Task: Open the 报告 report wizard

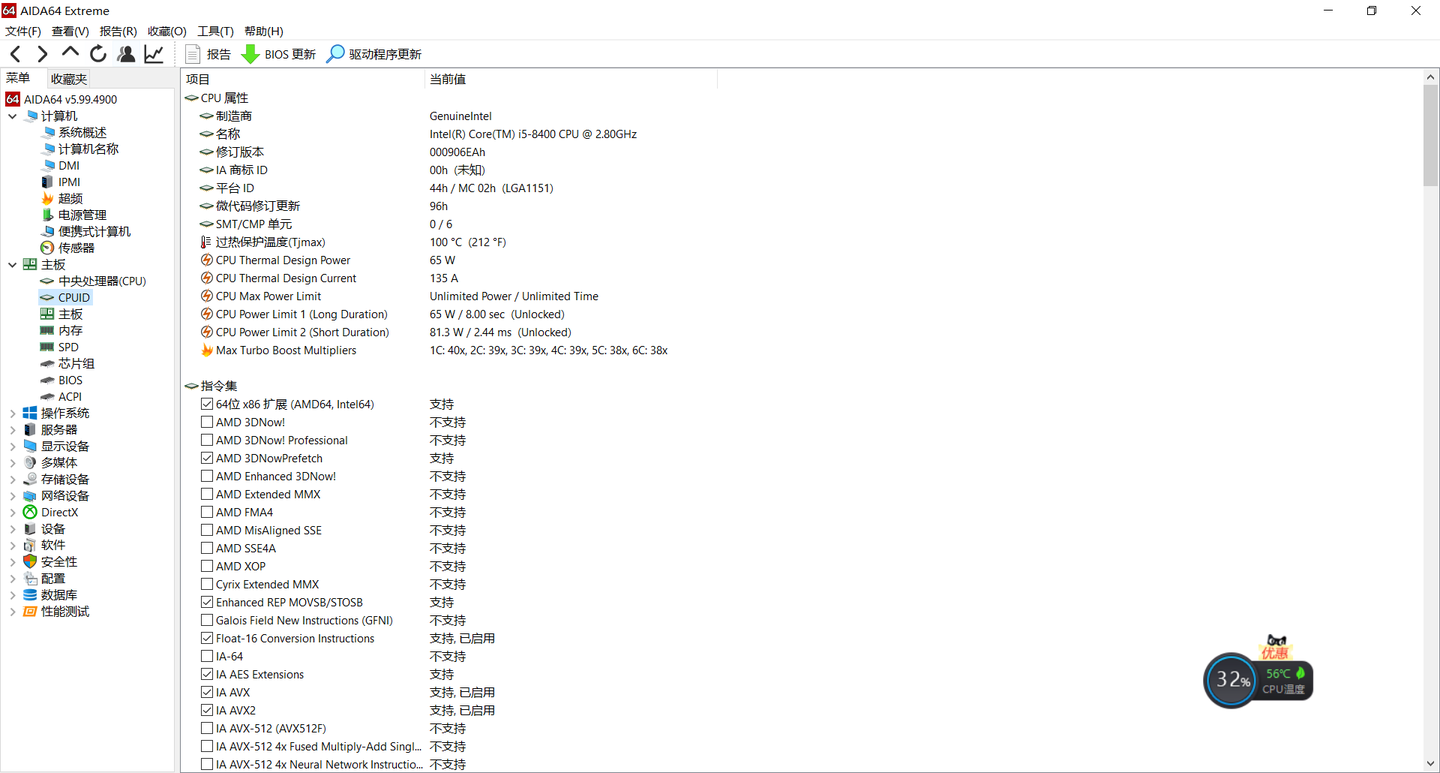Action: 207,53
